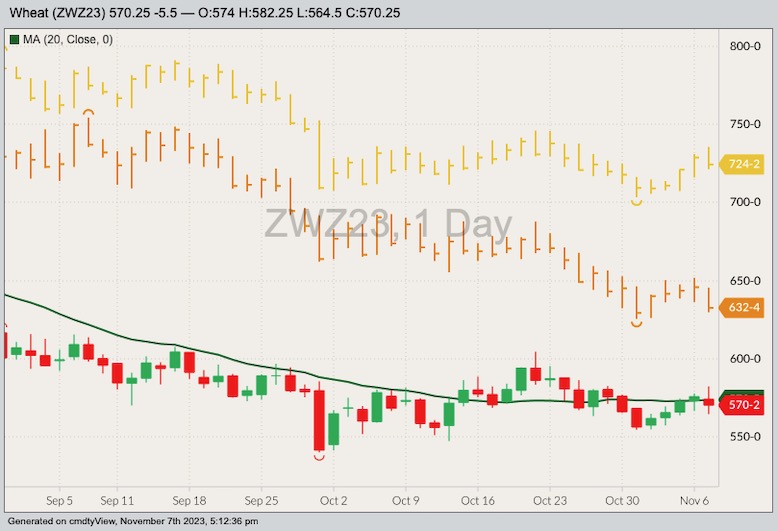Click the Nov 6 date label
Viewport: 777px width, 531px height.
[x=694, y=500]
